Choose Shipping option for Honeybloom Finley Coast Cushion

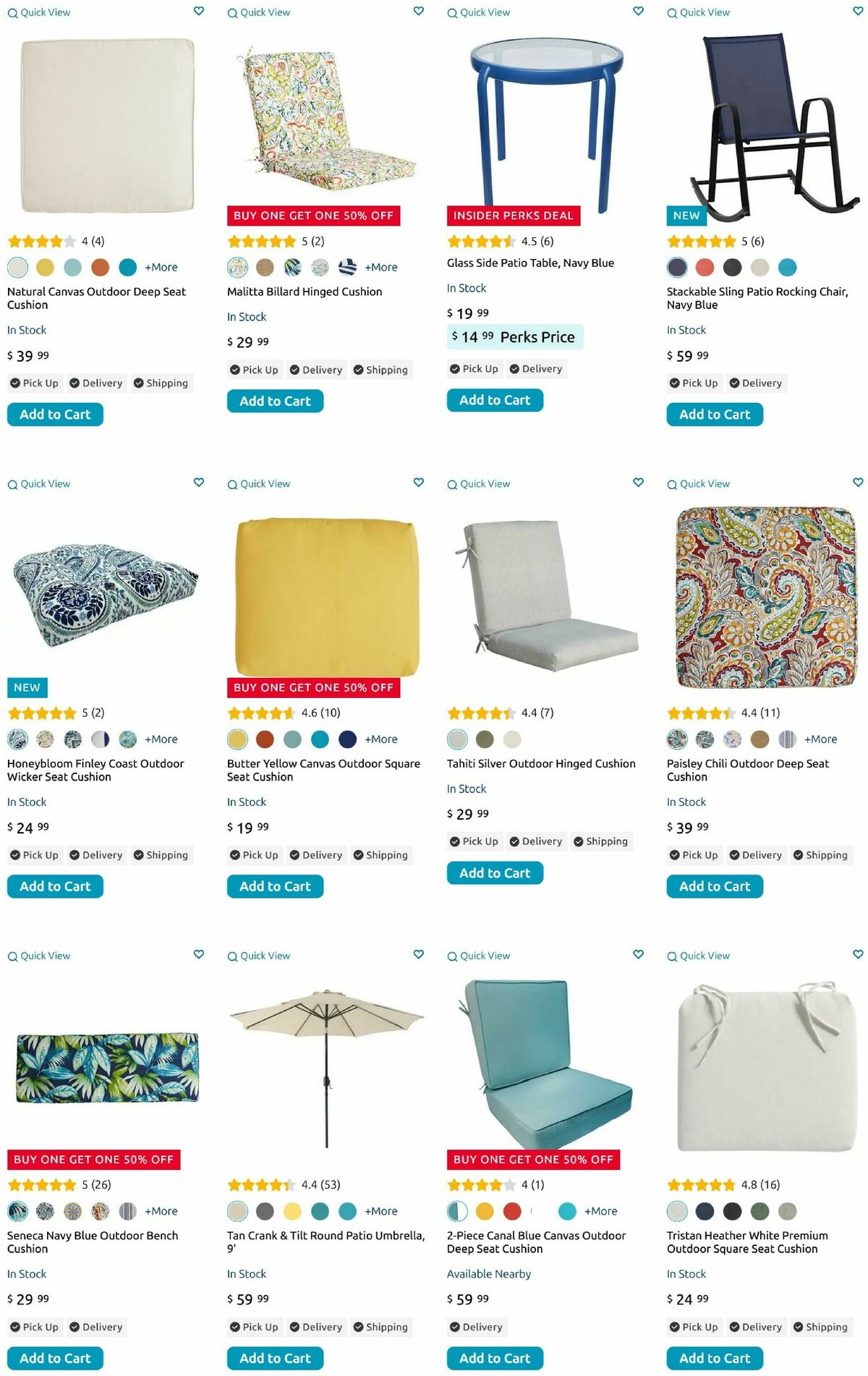point(161,855)
